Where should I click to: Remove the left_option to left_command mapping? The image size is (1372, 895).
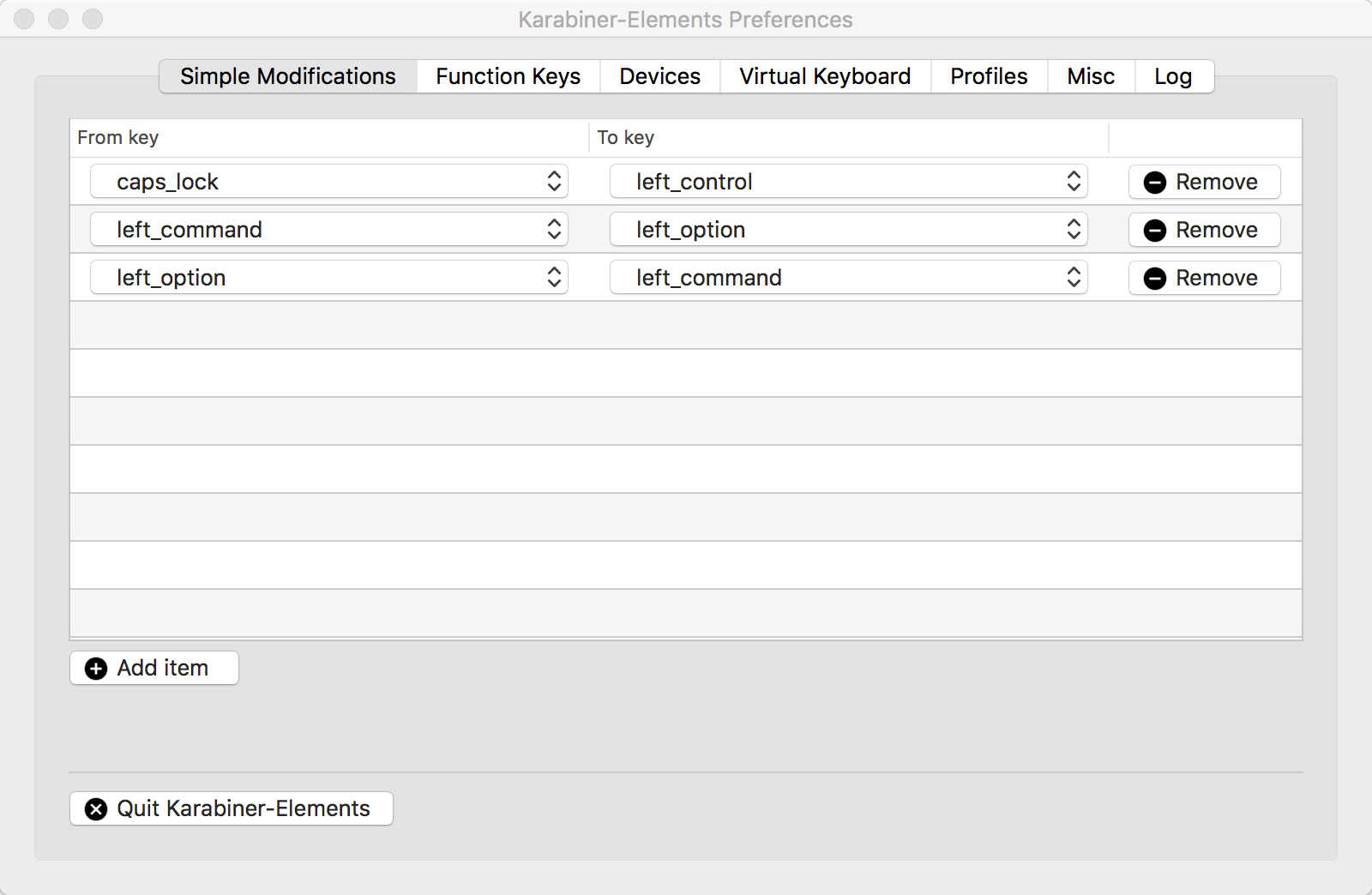1205,278
